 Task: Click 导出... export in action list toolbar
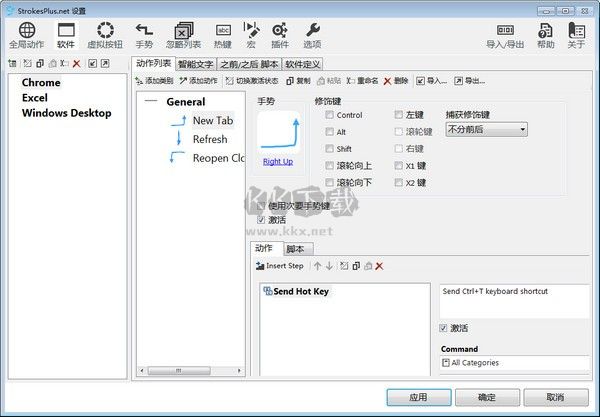470,81
